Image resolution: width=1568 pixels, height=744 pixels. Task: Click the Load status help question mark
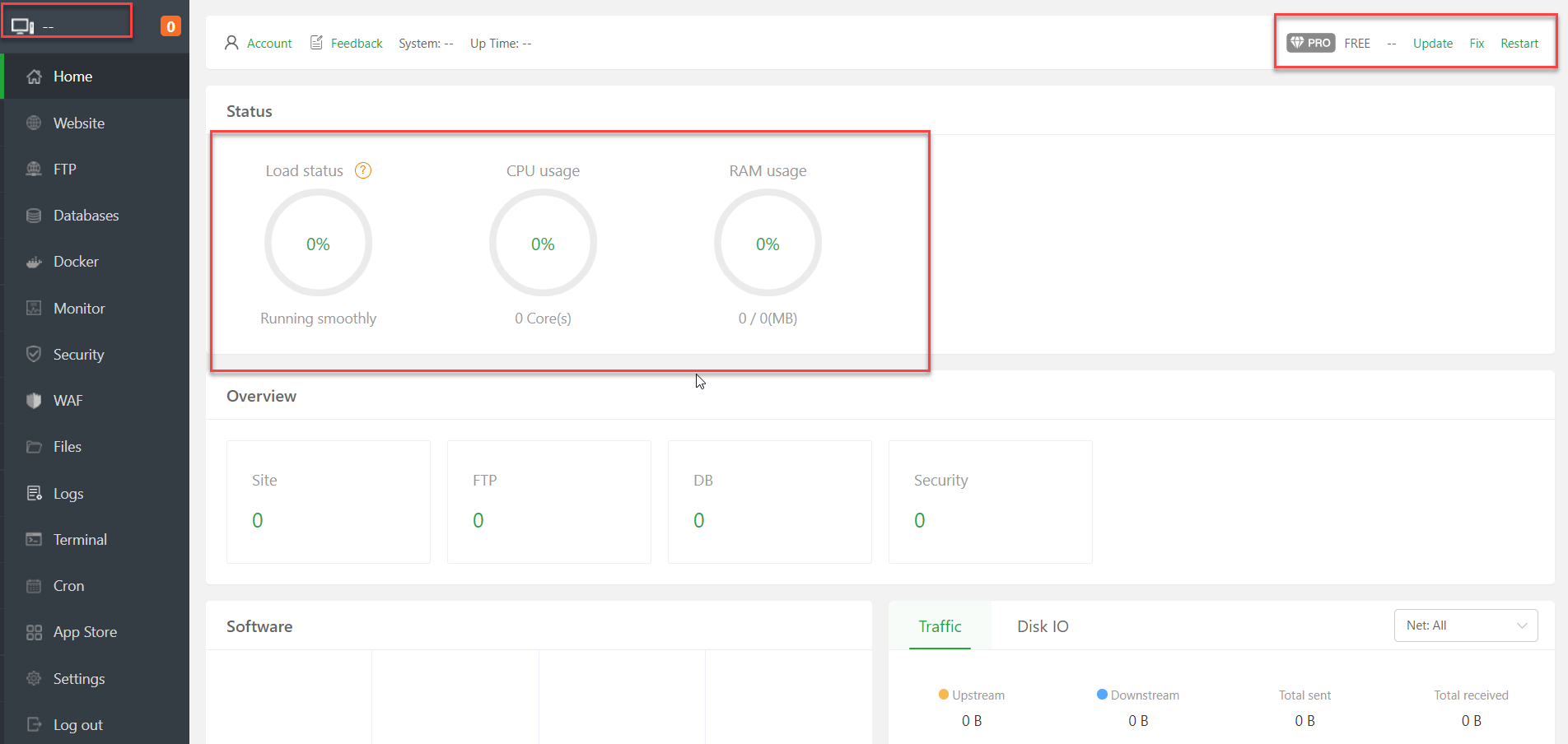tap(362, 170)
